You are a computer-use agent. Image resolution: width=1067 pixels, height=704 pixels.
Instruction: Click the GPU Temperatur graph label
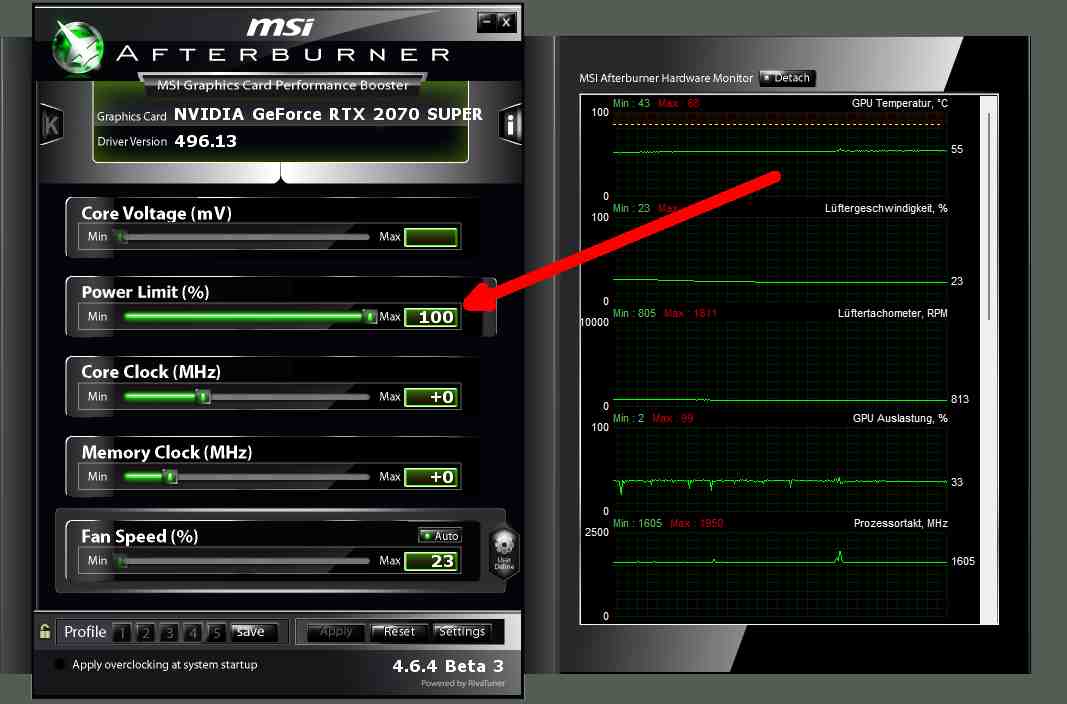tap(900, 103)
